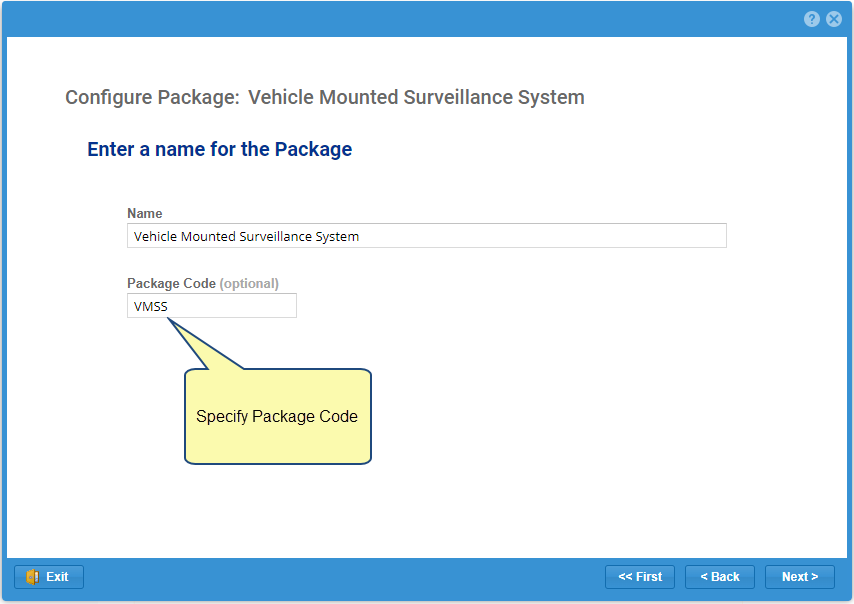The height and width of the screenshot is (604, 854).
Task: Select the Name field label
Action: (145, 213)
